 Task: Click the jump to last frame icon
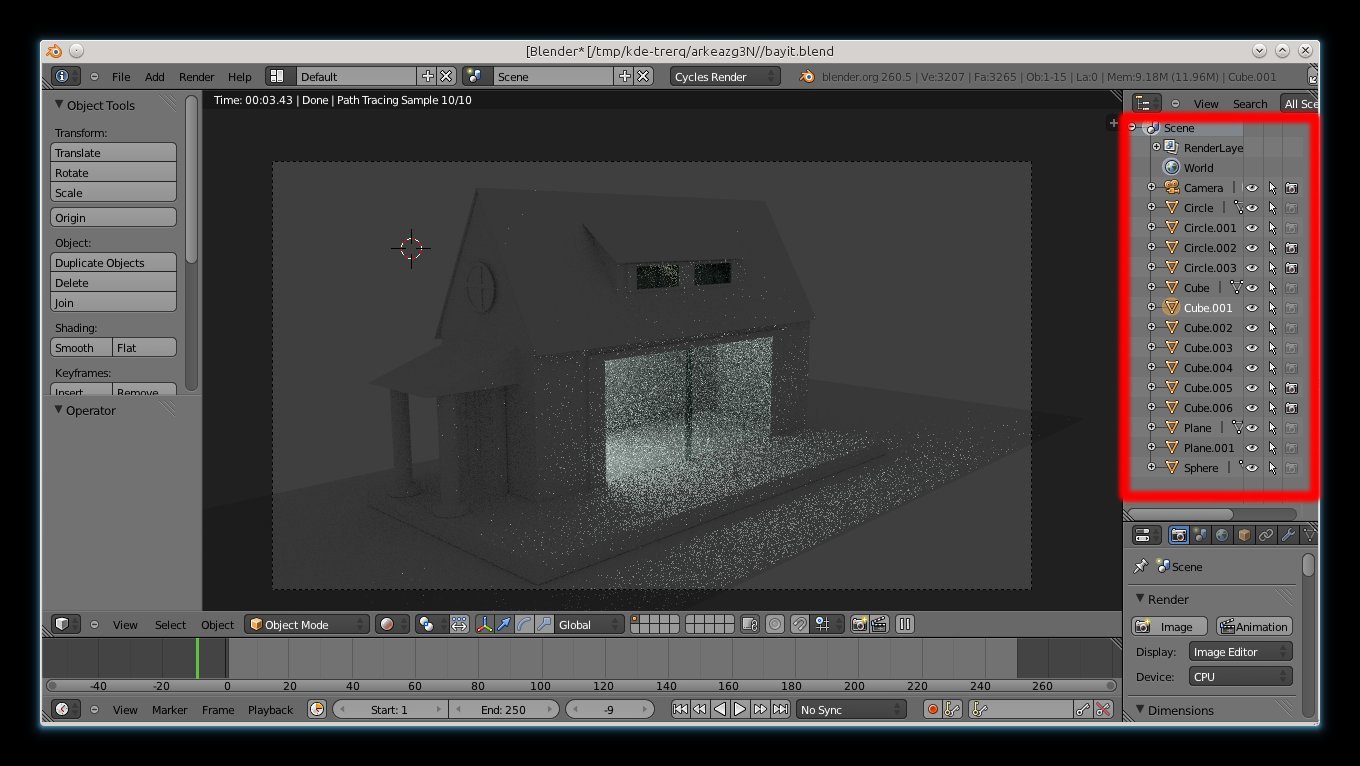[x=780, y=710]
